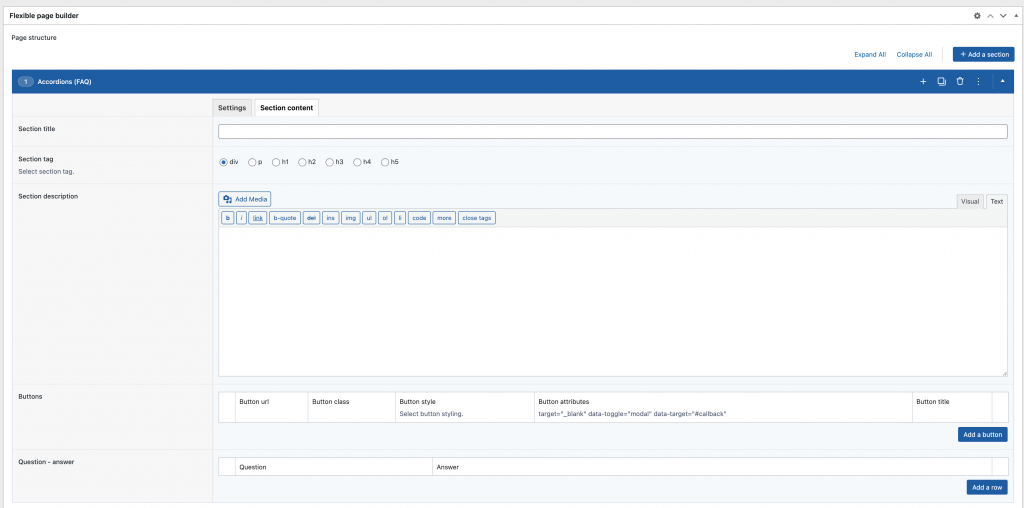Image resolution: width=1024 pixels, height=508 pixels.
Task: Click the Question column header
Action: [x=253, y=467]
